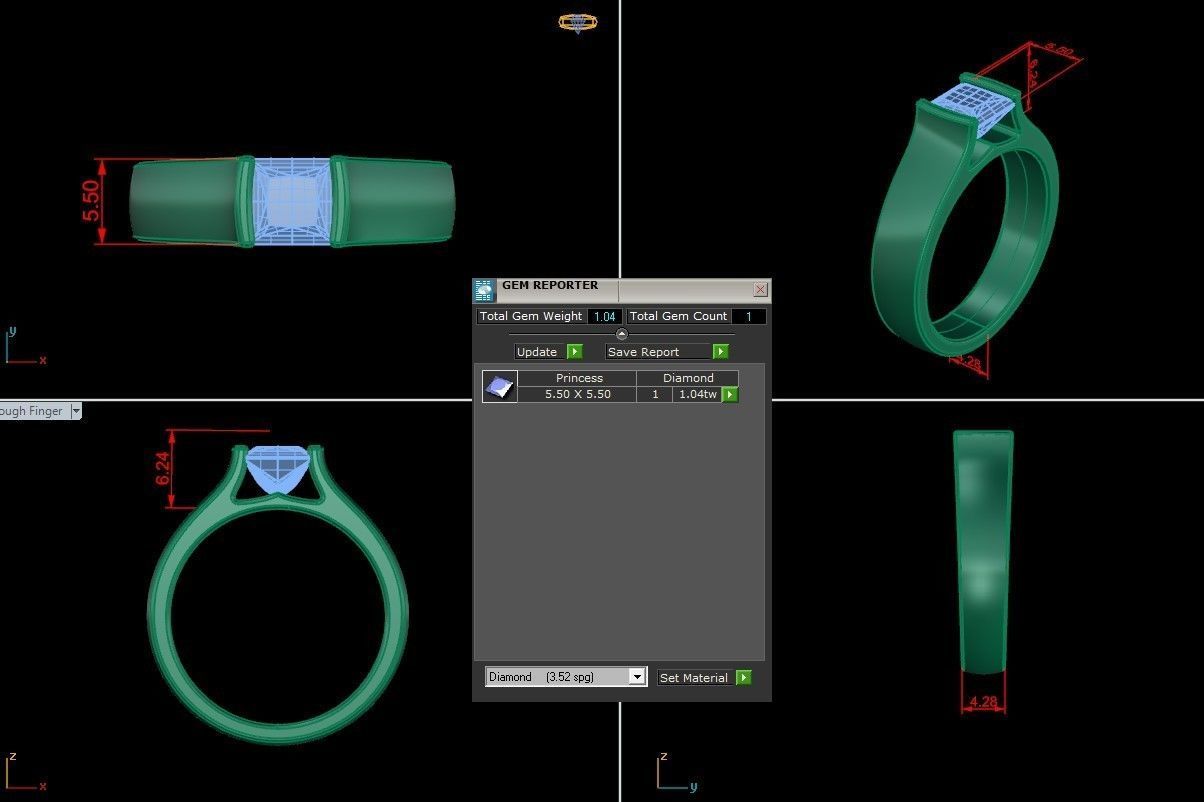Select the princess gem thumbnail

[500, 386]
